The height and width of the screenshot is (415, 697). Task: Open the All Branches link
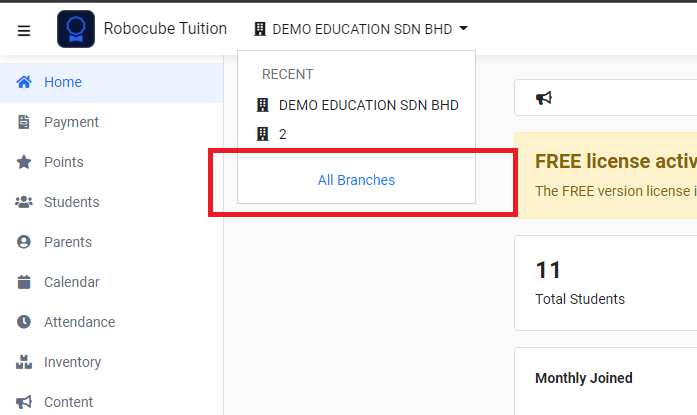pos(356,180)
